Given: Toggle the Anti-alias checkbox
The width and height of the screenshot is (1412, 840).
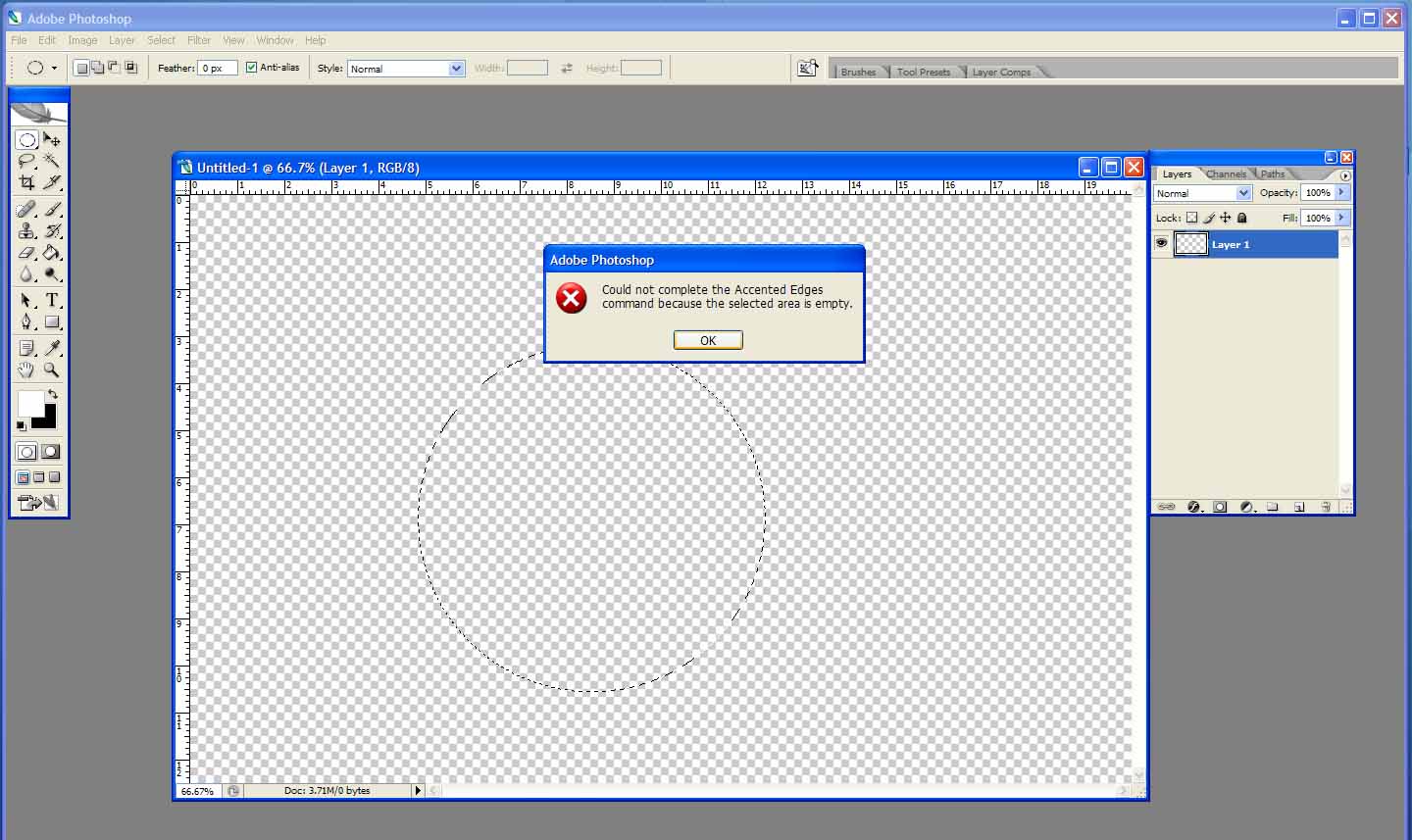Looking at the screenshot, I should click(252, 68).
